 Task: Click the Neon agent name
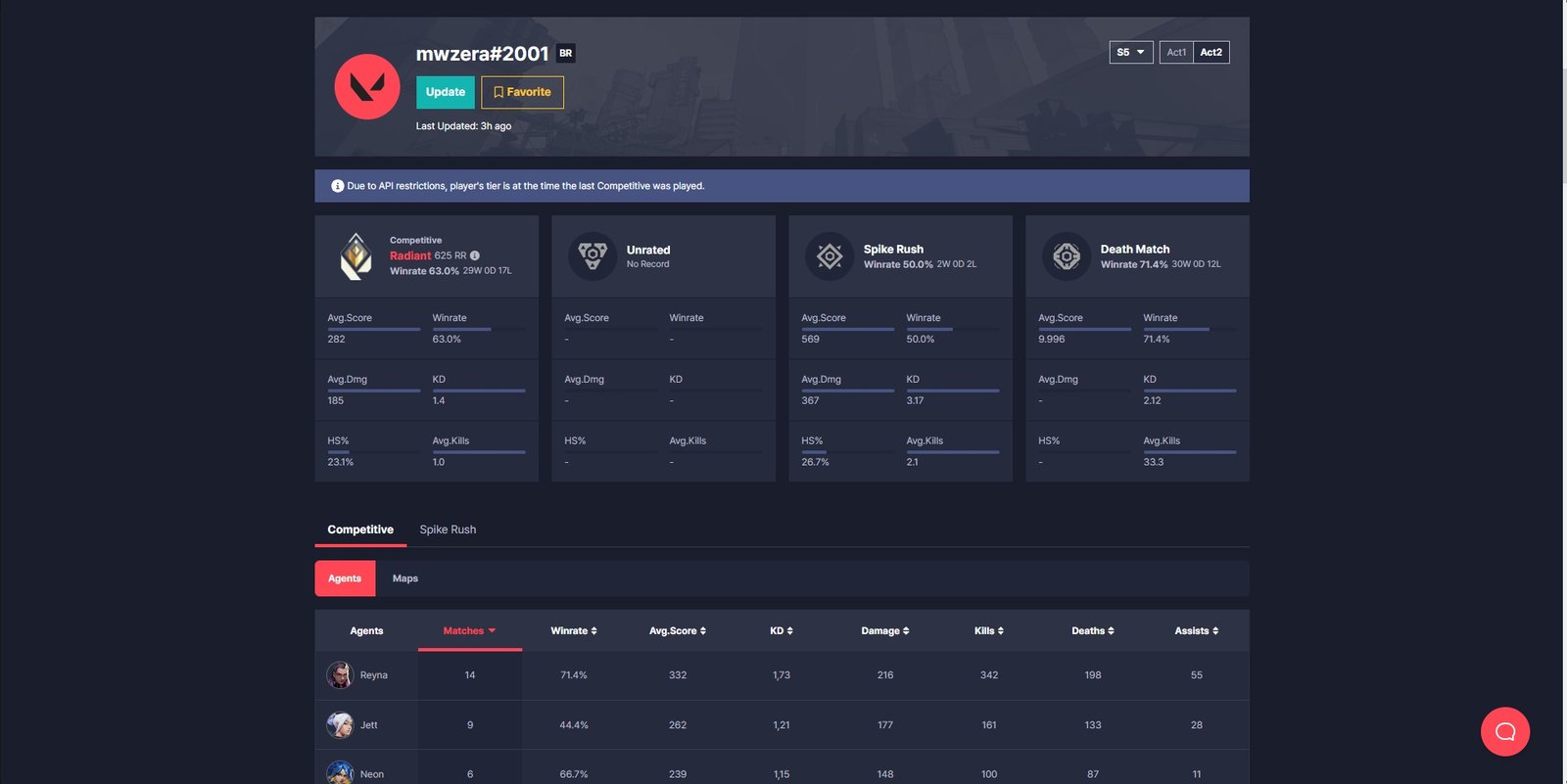(x=372, y=774)
